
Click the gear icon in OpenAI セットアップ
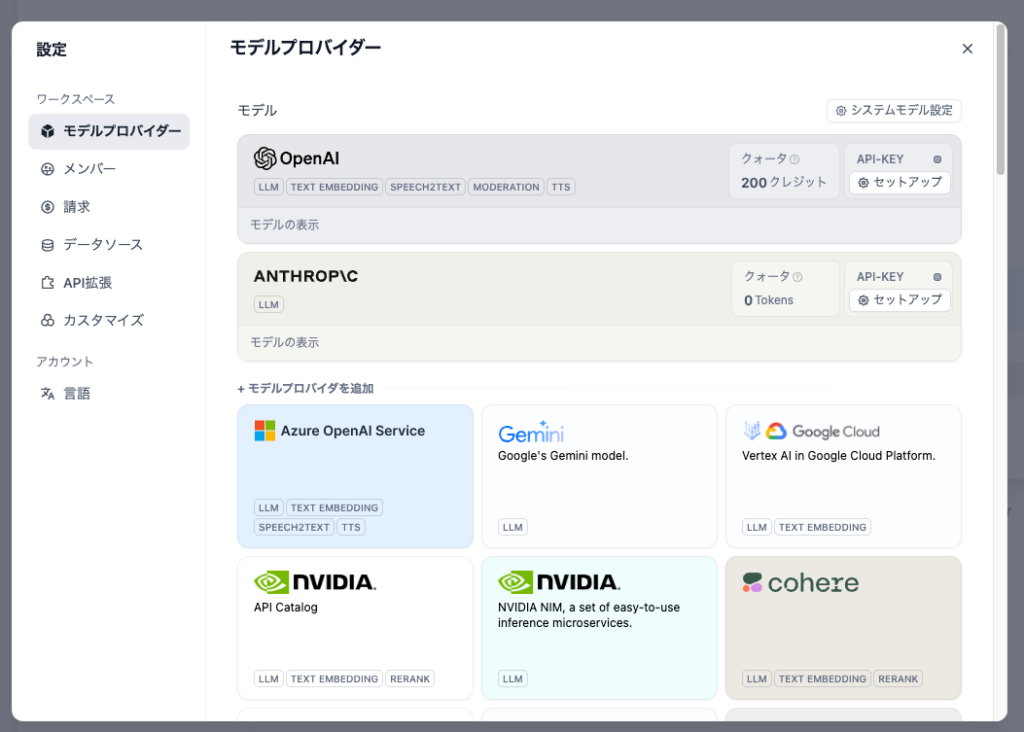(x=863, y=183)
